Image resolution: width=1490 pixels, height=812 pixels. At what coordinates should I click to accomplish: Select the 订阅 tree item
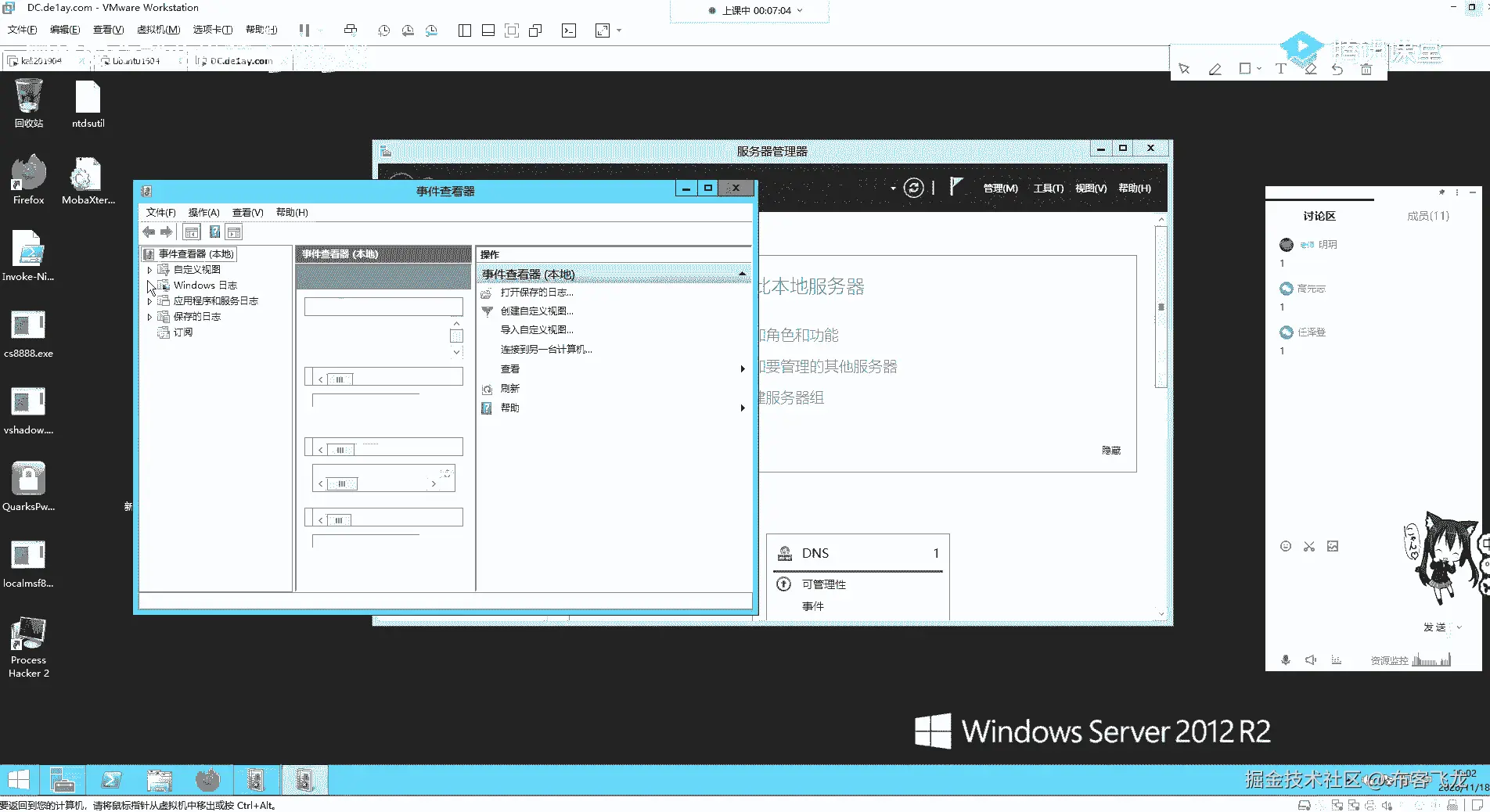coord(182,332)
